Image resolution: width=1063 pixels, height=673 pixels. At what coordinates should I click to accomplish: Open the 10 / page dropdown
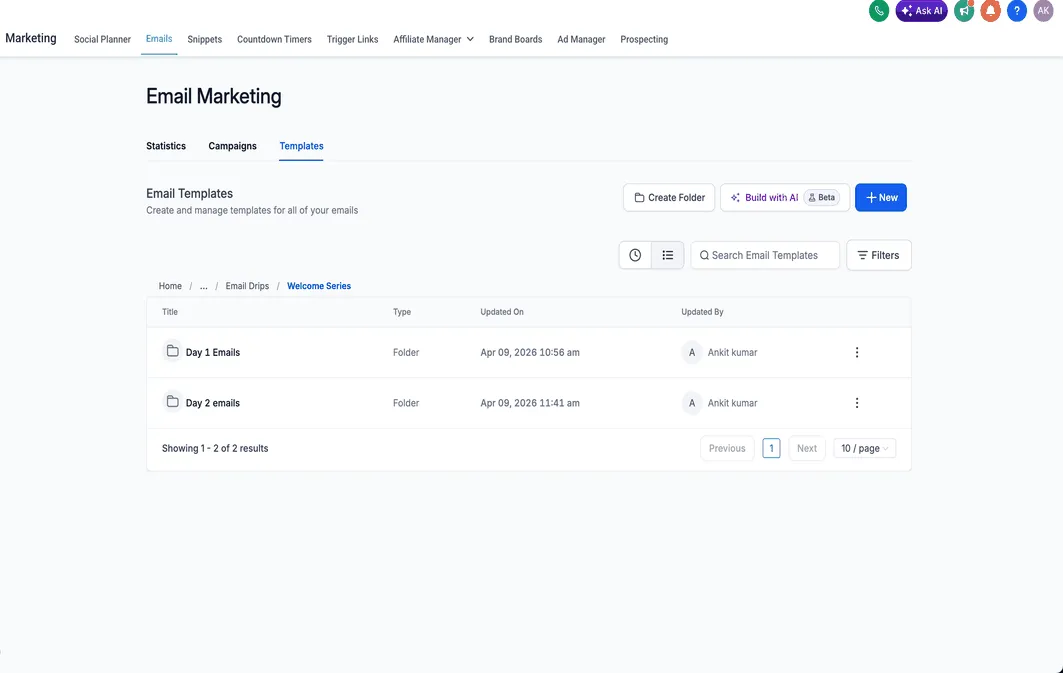865,448
